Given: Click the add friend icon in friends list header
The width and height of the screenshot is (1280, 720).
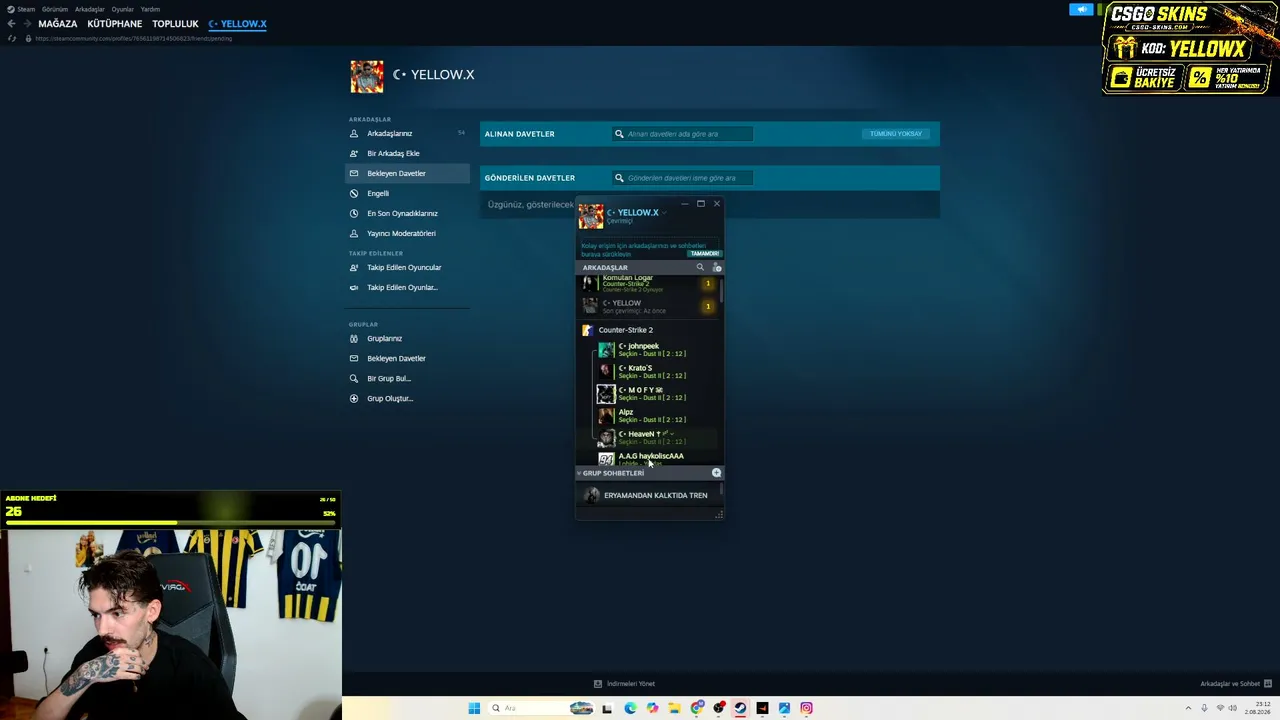Looking at the screenshot, I should (x=717, y=267).
